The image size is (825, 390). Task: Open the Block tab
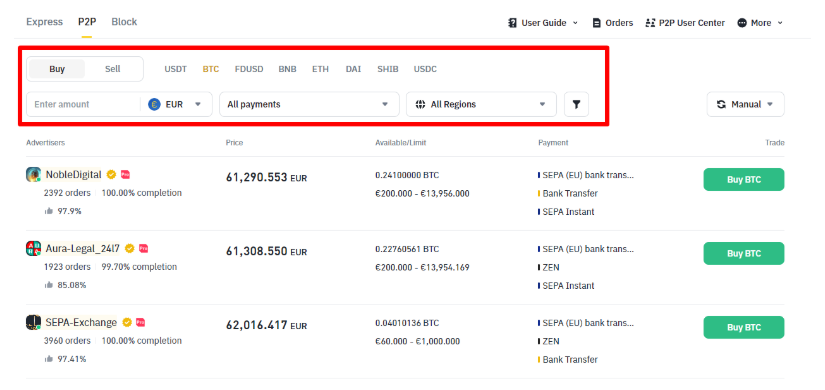124,22
